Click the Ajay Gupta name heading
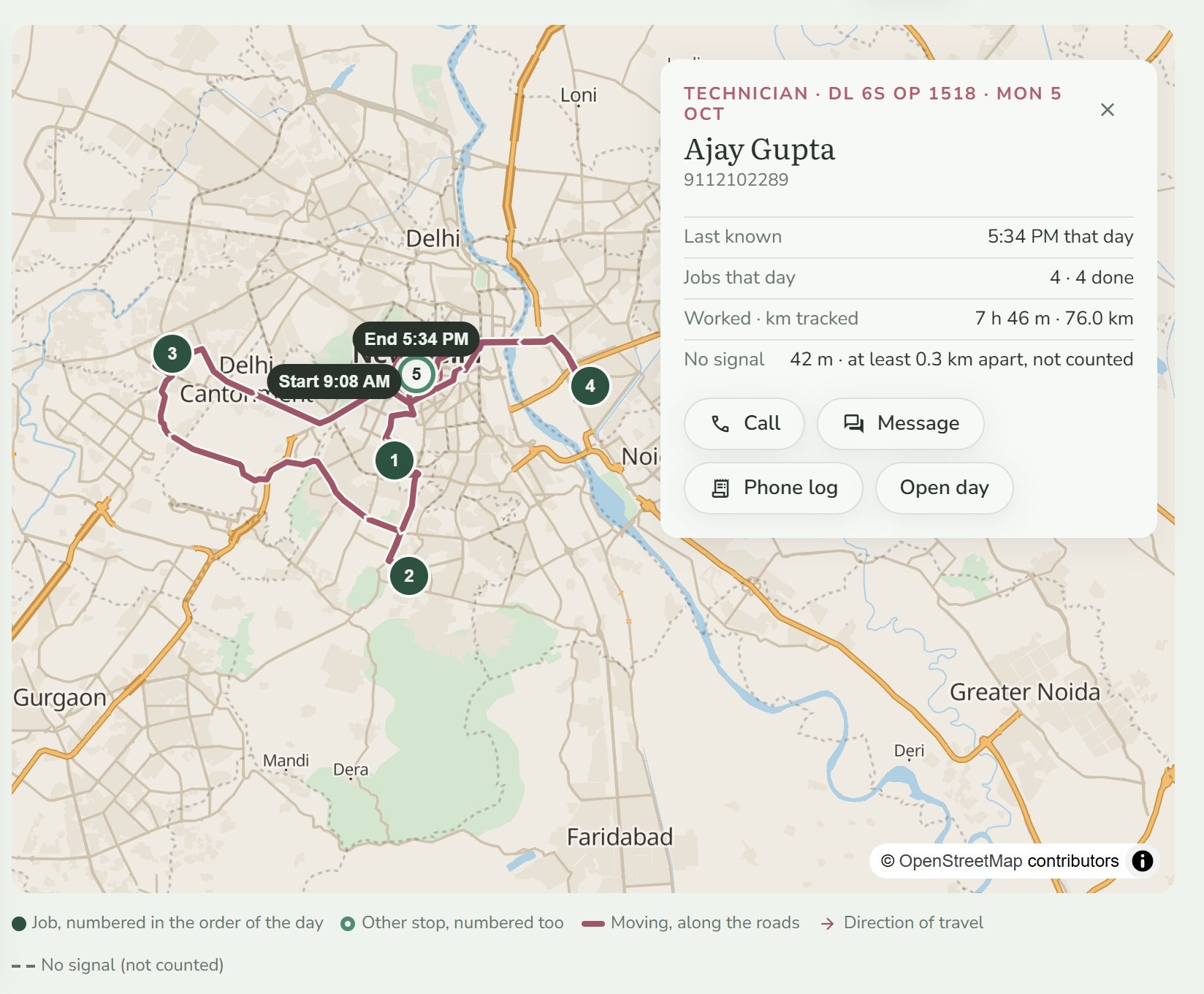 [x=760, y=149]
